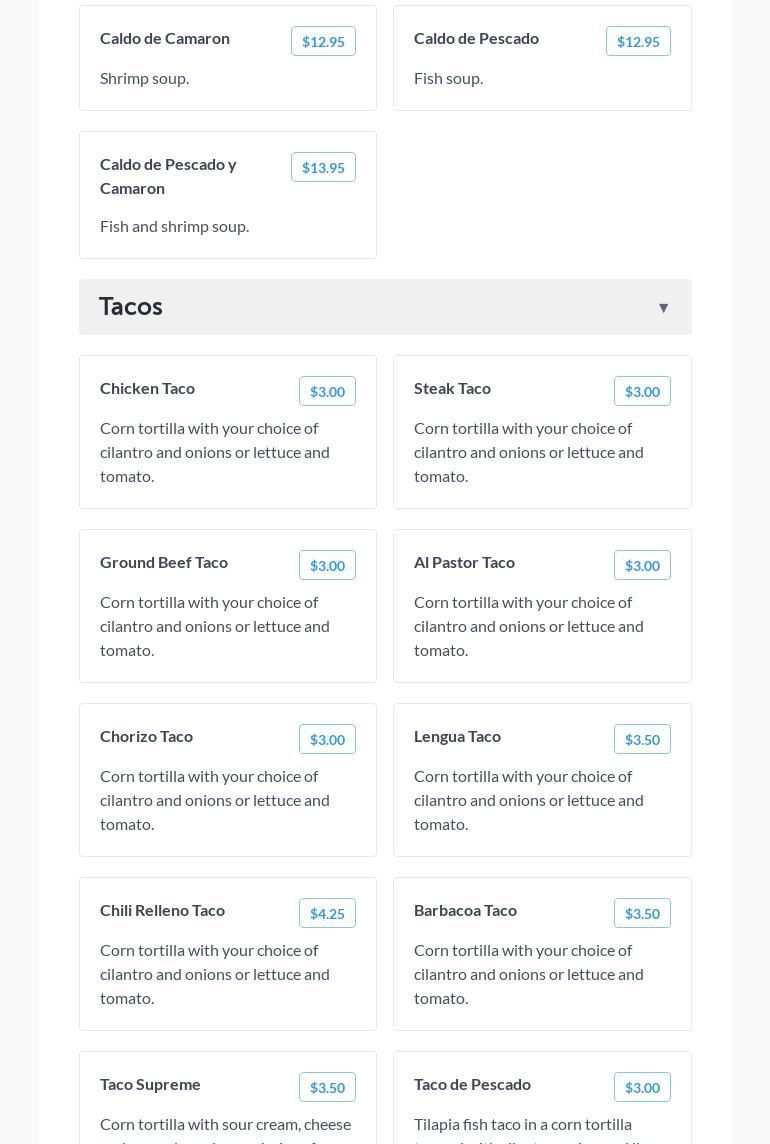Open the Caldo de Pescado y Camaron title
This screenshot has width=770, height=1144.
[168, 176]
